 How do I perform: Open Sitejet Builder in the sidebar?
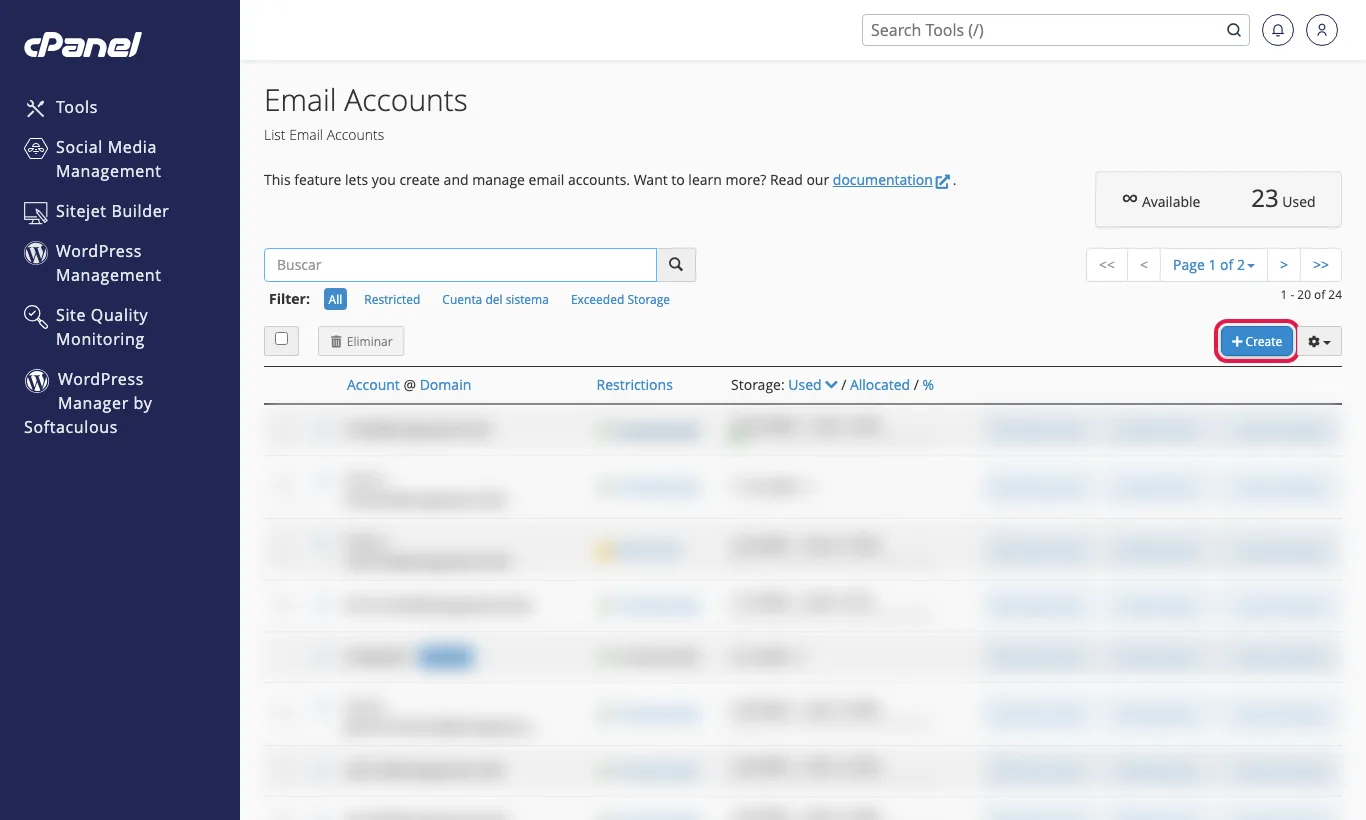pyautogui.click(x=112, y=211)
